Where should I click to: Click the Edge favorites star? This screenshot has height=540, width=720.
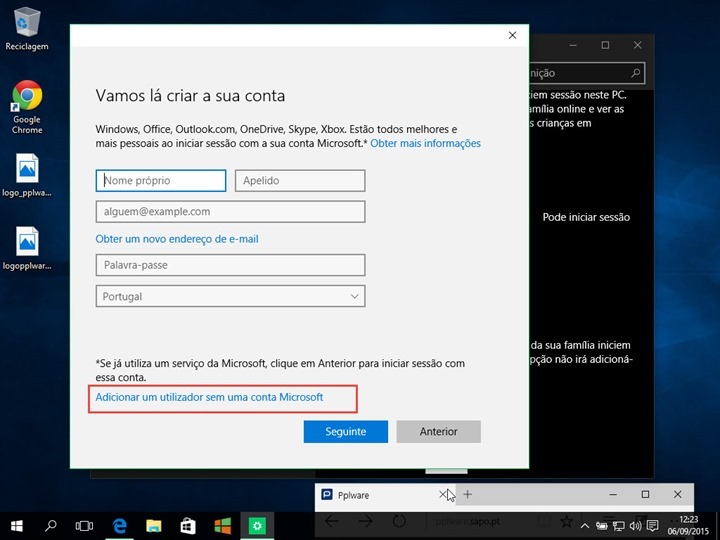[567, 521]
